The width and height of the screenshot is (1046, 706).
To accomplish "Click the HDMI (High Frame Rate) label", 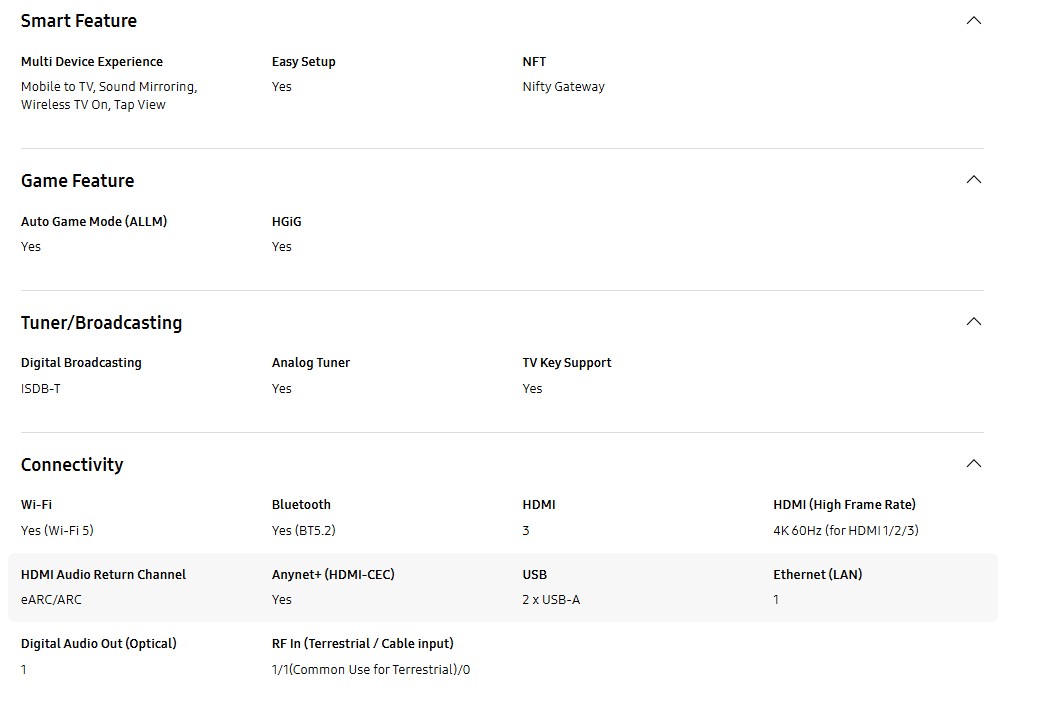I will (x=844, y=505).
